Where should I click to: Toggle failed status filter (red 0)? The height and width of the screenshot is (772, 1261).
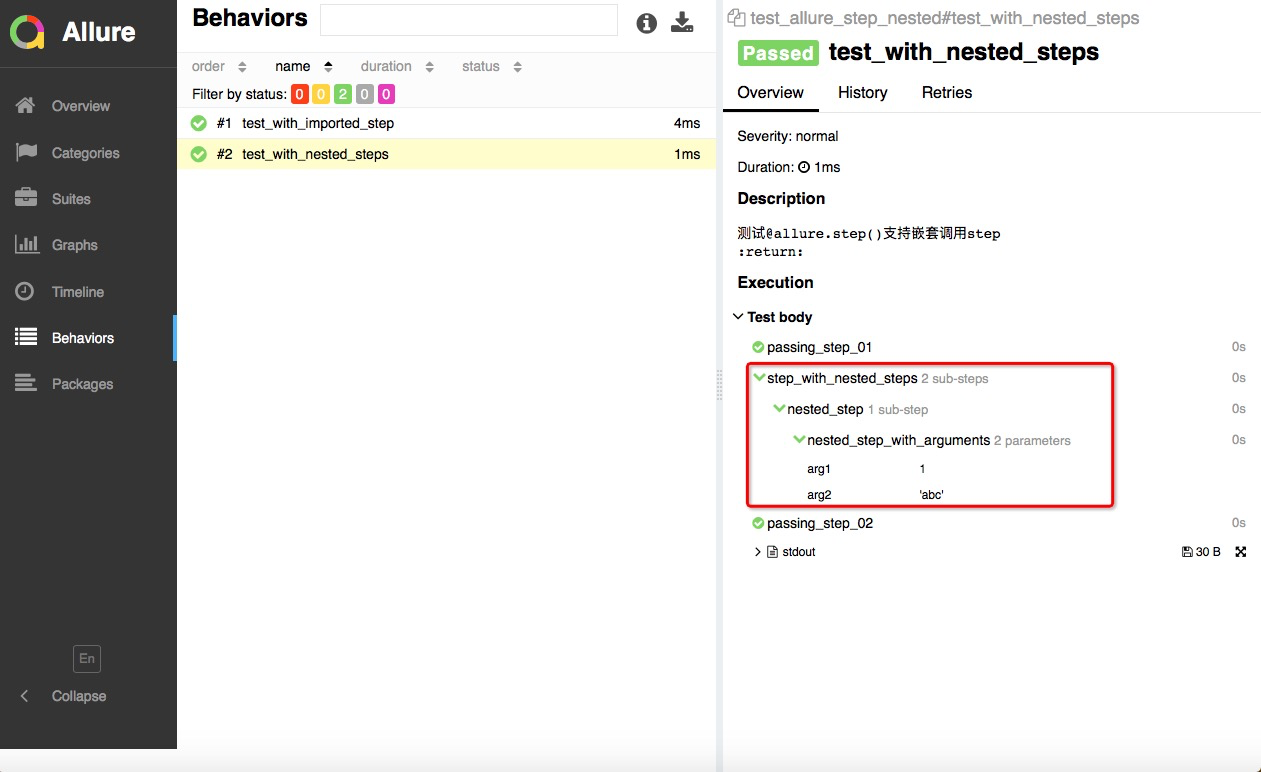(x=300, y=94)
